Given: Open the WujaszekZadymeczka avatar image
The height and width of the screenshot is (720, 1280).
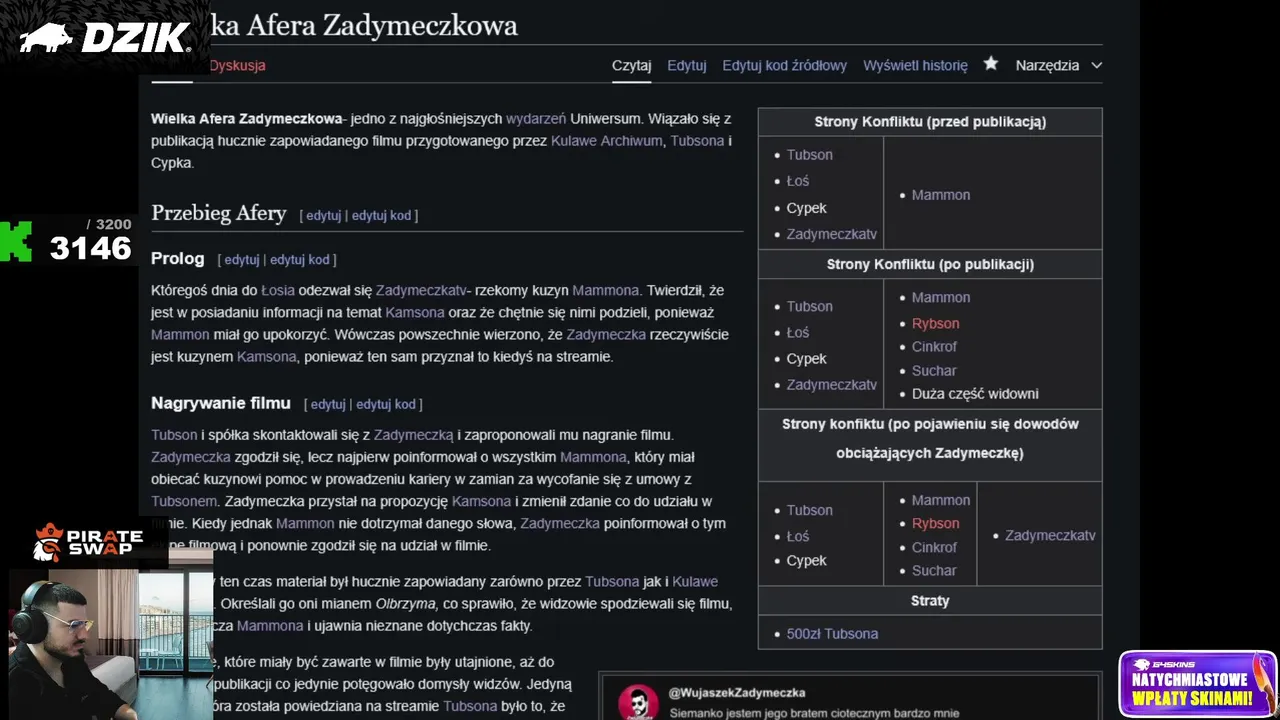Looking at the screenshot, I should (x=638, y=701).
